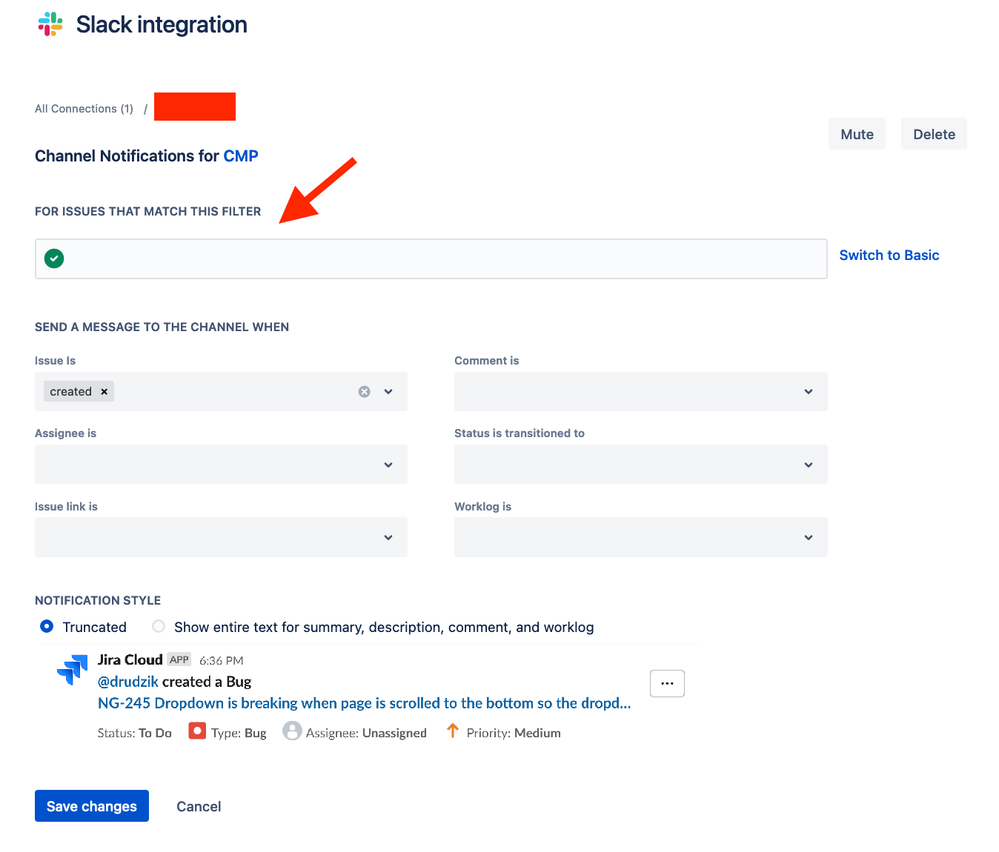This screenshot has width=999, height=852.
Task: Open the Assignee is dropdown
Action: tap(221, 465)
